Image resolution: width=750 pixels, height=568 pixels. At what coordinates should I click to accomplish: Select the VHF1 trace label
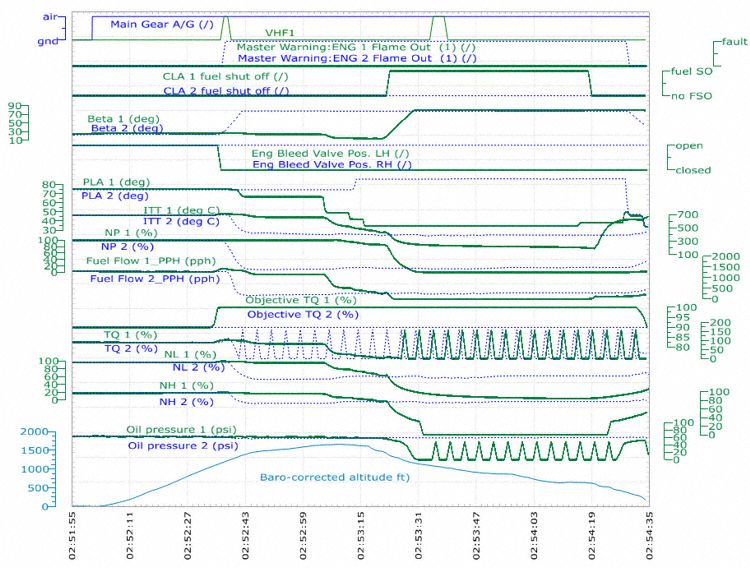[280, 33]
